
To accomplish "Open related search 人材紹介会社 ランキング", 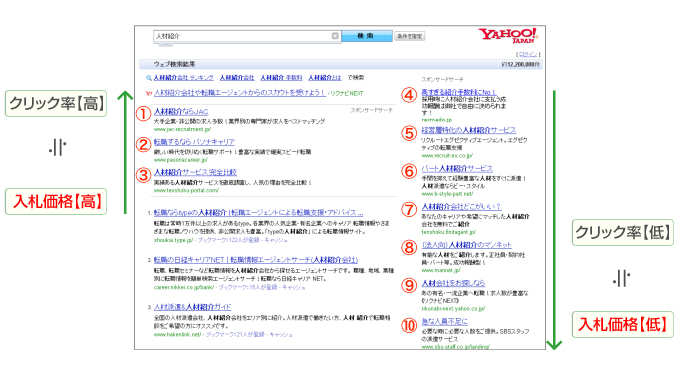I will pyautogui.click(x=183, y=78).
